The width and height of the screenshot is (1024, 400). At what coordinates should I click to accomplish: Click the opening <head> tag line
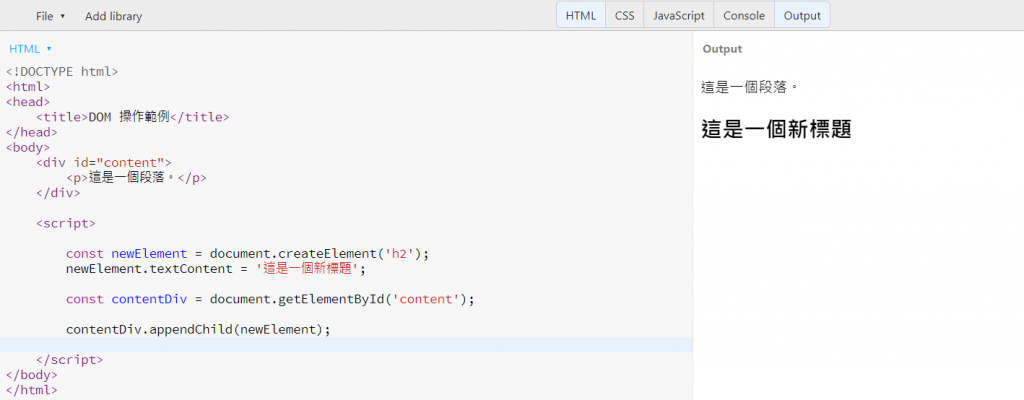pyautogui.click(x=27, y=102)
